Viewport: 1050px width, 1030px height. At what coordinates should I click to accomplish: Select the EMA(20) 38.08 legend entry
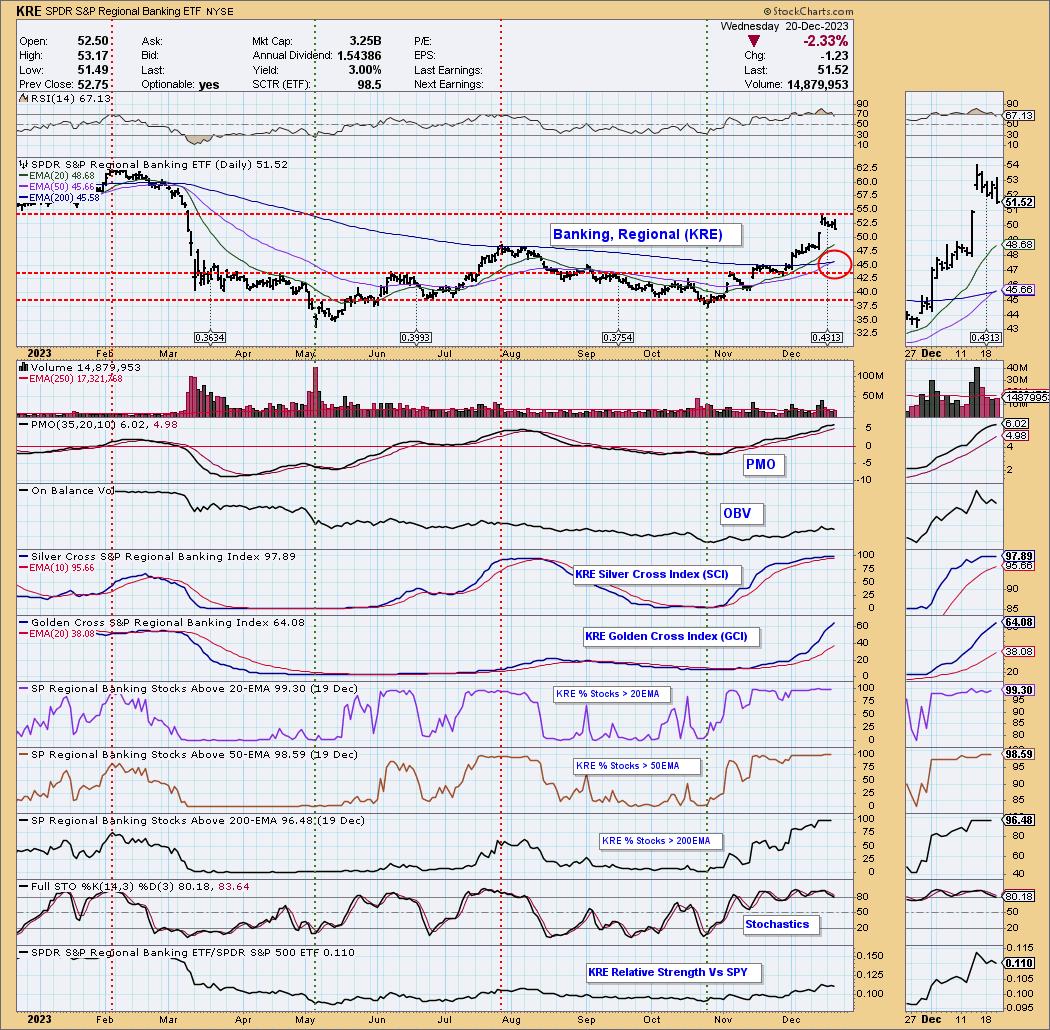click(57, 633)
